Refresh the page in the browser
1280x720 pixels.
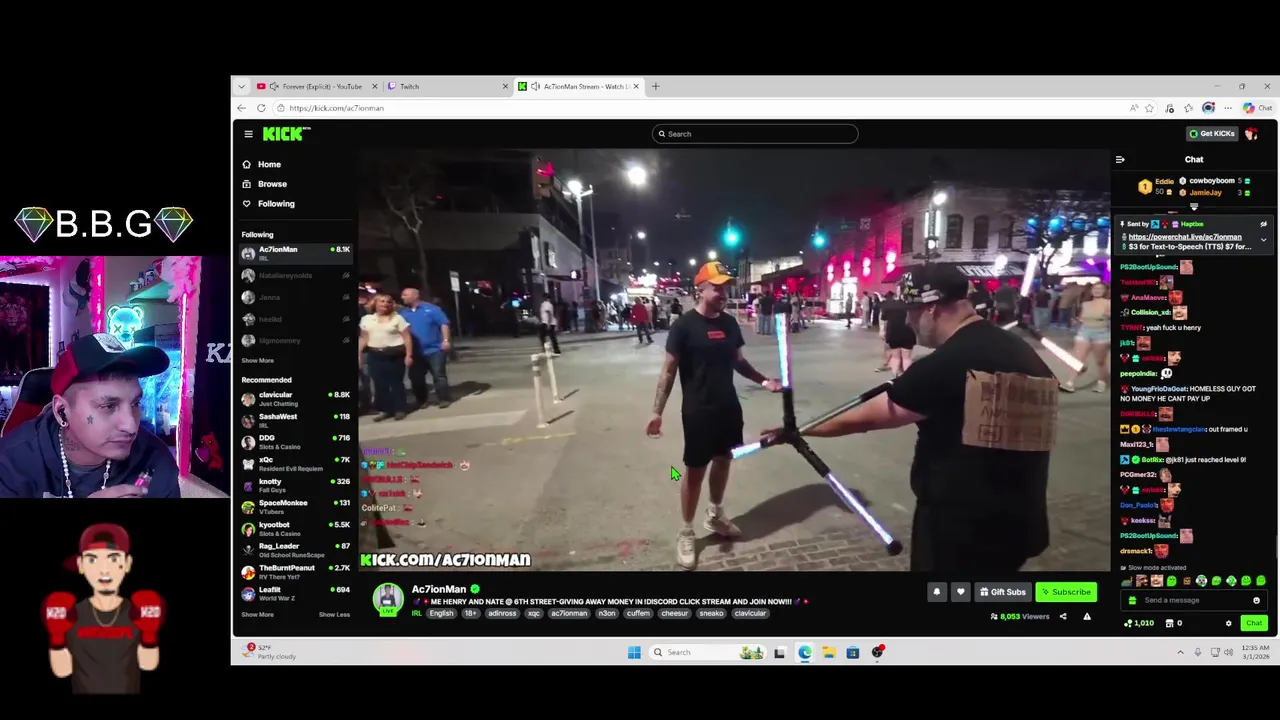(x=261, y=108)
